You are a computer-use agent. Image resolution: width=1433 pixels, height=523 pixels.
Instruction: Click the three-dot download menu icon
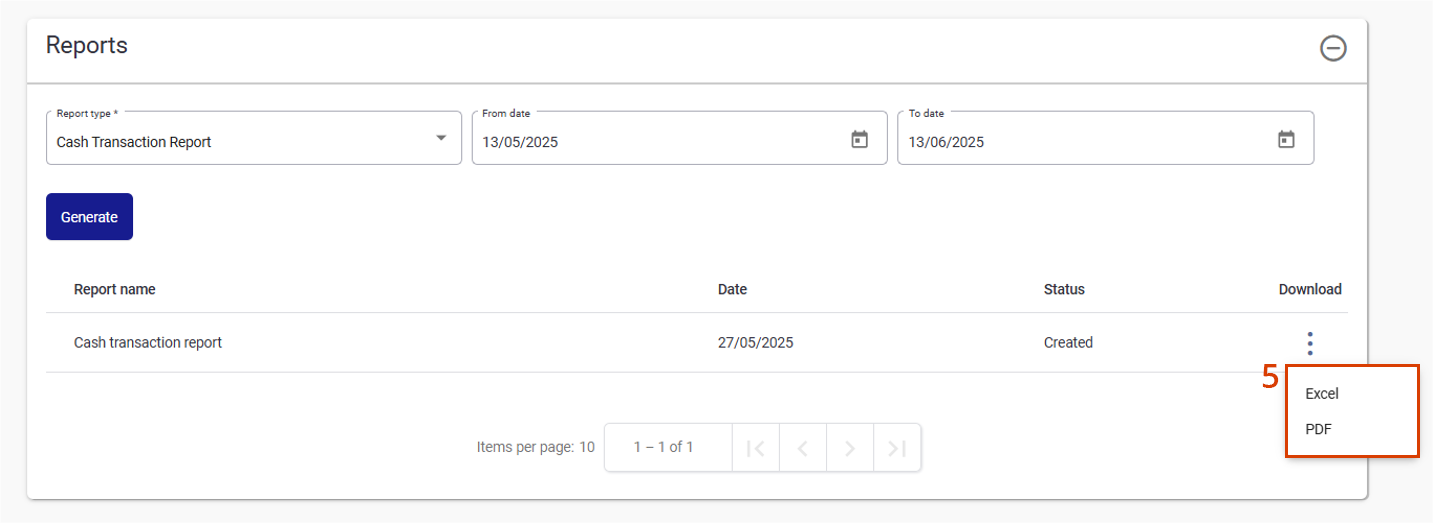click(1309, 343)
